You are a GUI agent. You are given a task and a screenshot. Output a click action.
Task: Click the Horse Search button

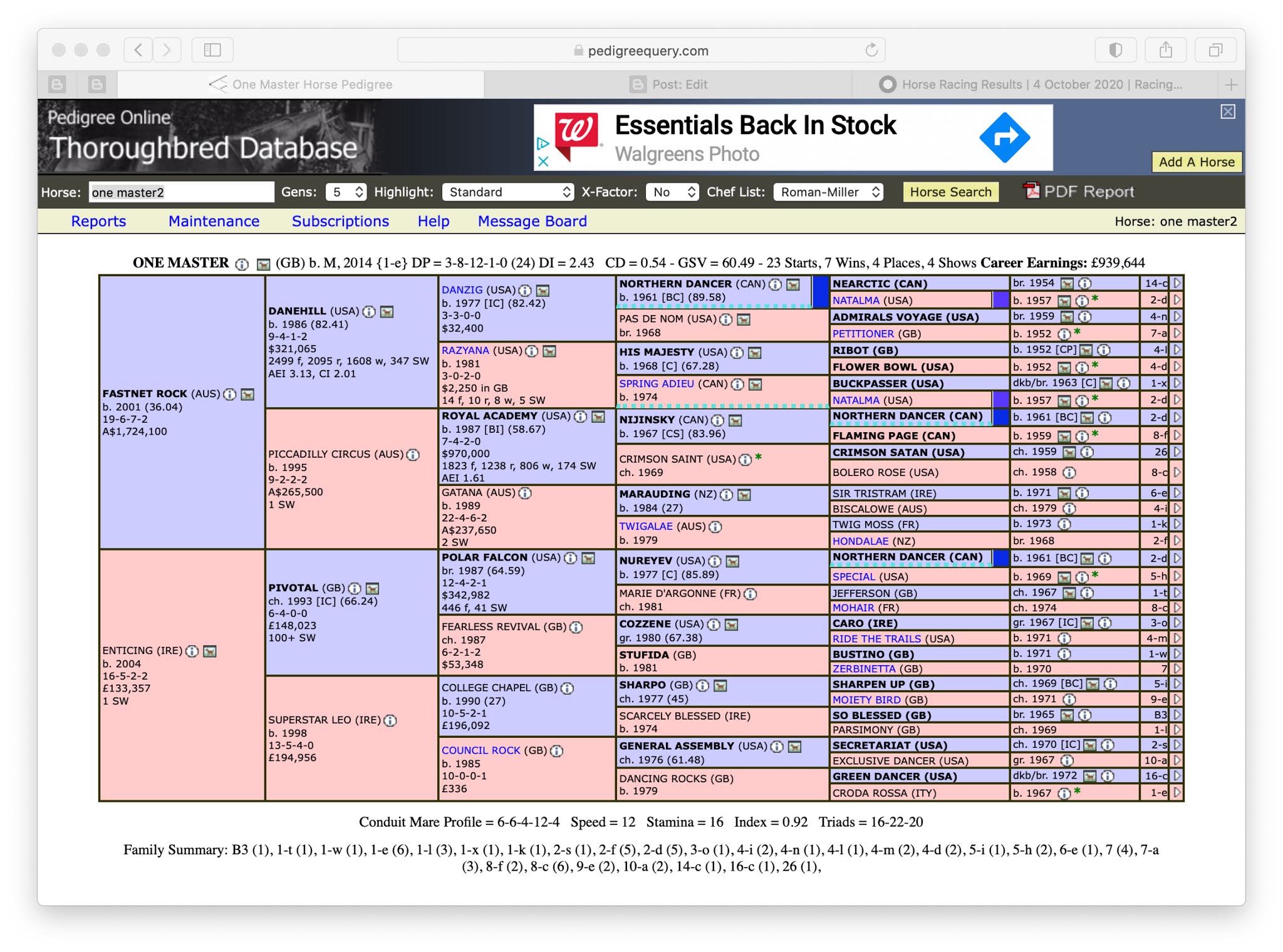coord(950,192)
